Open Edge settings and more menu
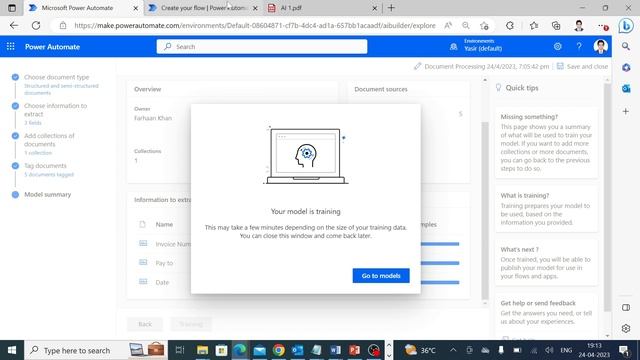Image resolution: width=640 pixels, height=360 pixels. 603,26
